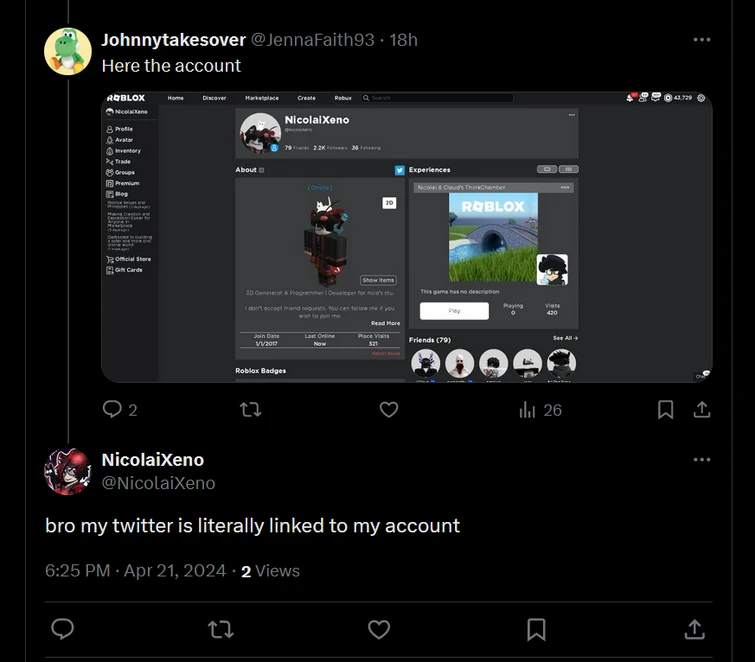Image resolution: width=755 pixels, height=662 pixels.
Task: Open the 18h timestamp on Johnnytakesover's tweet
Action: 403,39
